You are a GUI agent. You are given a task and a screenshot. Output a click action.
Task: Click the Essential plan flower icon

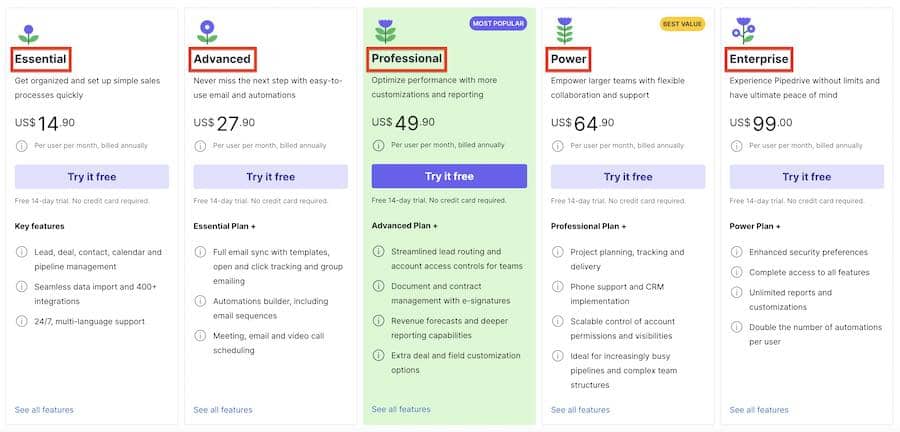(28, 34)
